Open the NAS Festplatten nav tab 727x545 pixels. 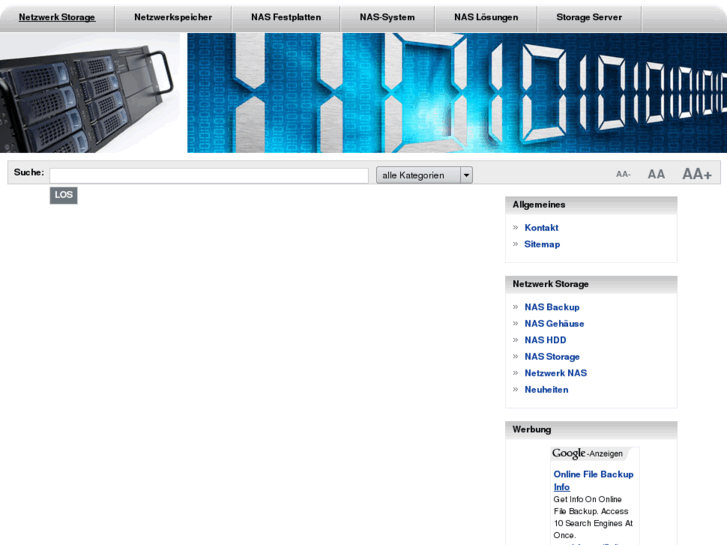coord(286,18)
